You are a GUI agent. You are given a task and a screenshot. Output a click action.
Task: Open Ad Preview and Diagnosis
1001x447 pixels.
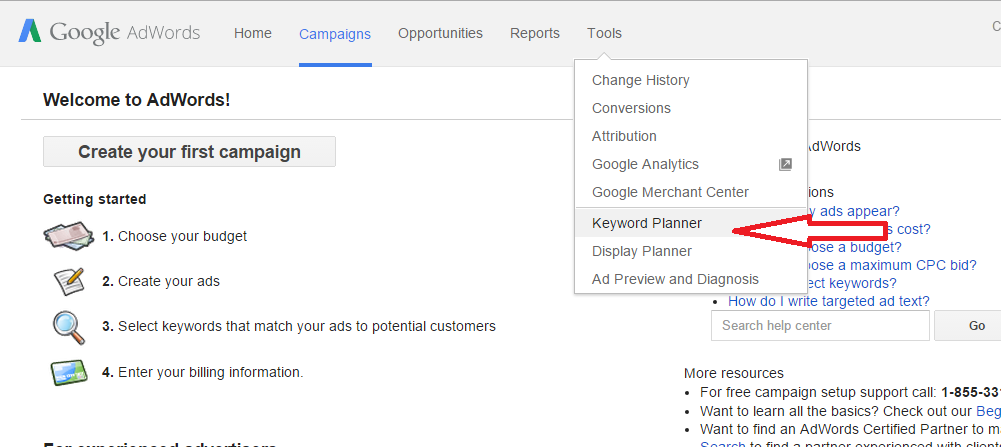click(x=691, y=279)
